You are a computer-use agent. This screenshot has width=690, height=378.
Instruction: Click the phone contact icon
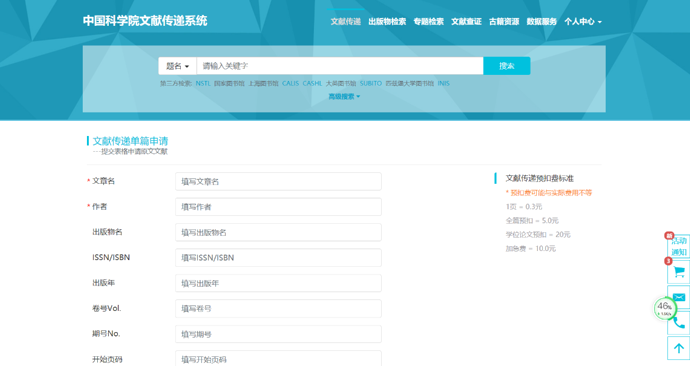point(679,323)
